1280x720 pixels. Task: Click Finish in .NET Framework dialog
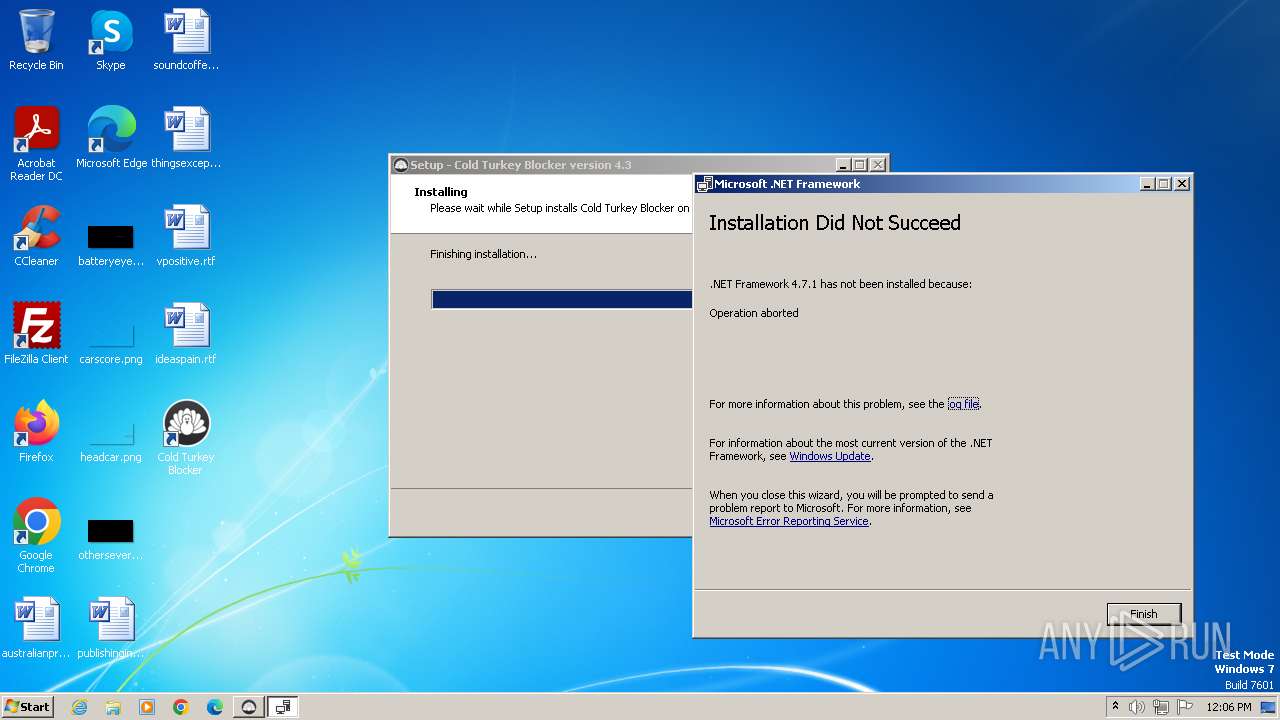pyautogui.click(x=1143, y=614)
